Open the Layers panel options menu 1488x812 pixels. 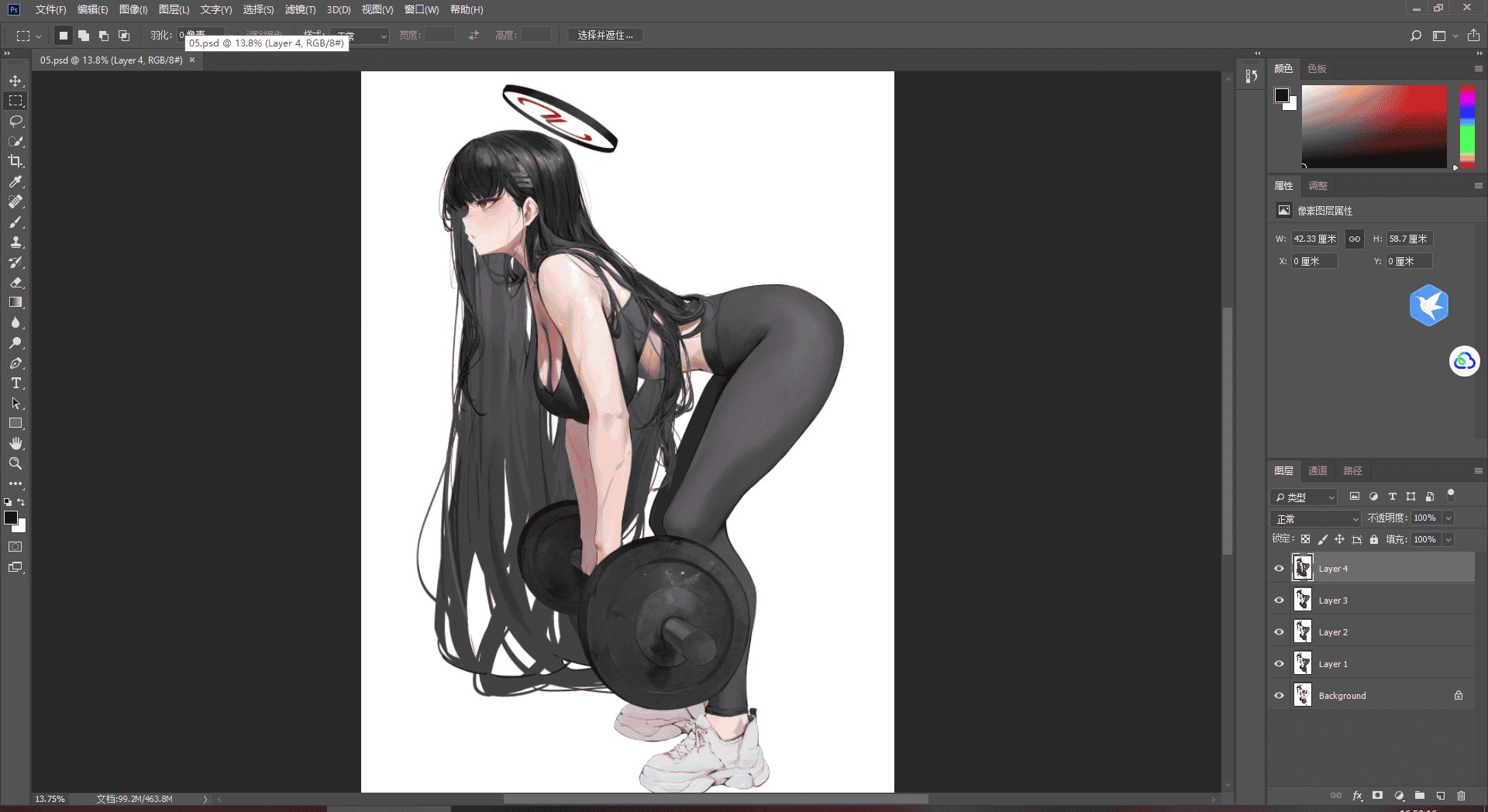tap(1479, 471)
